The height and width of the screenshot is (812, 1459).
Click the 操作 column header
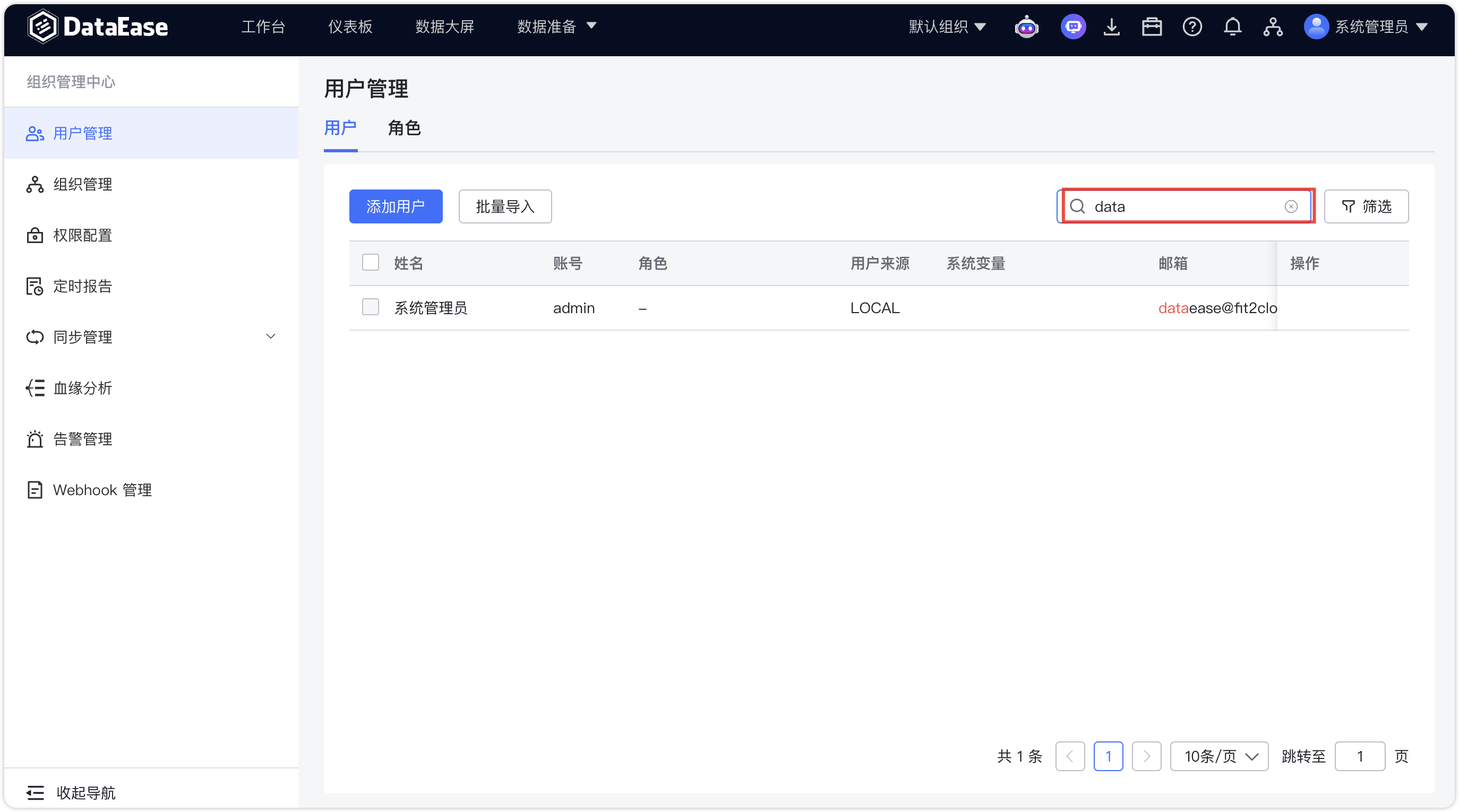(x=1304, y=263)
